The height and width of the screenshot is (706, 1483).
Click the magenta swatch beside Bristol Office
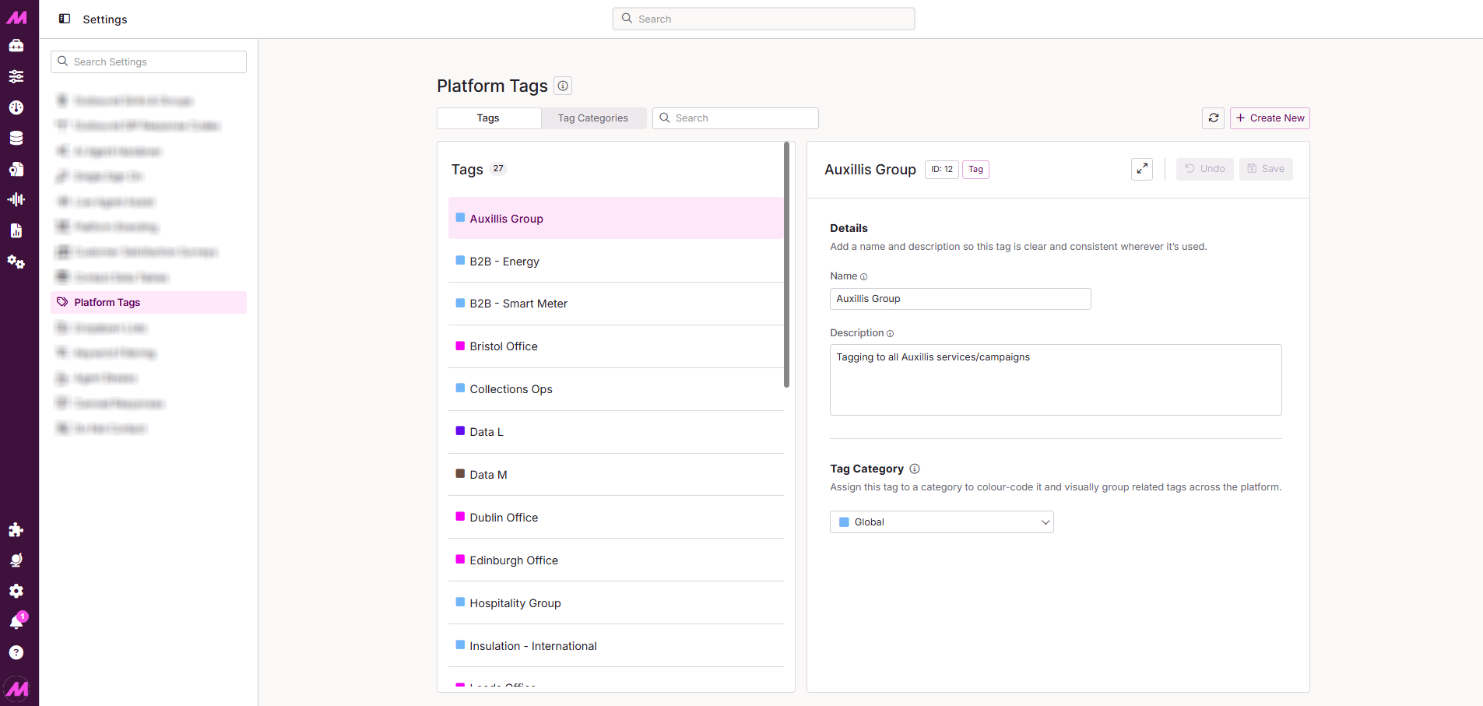point(460,345)
